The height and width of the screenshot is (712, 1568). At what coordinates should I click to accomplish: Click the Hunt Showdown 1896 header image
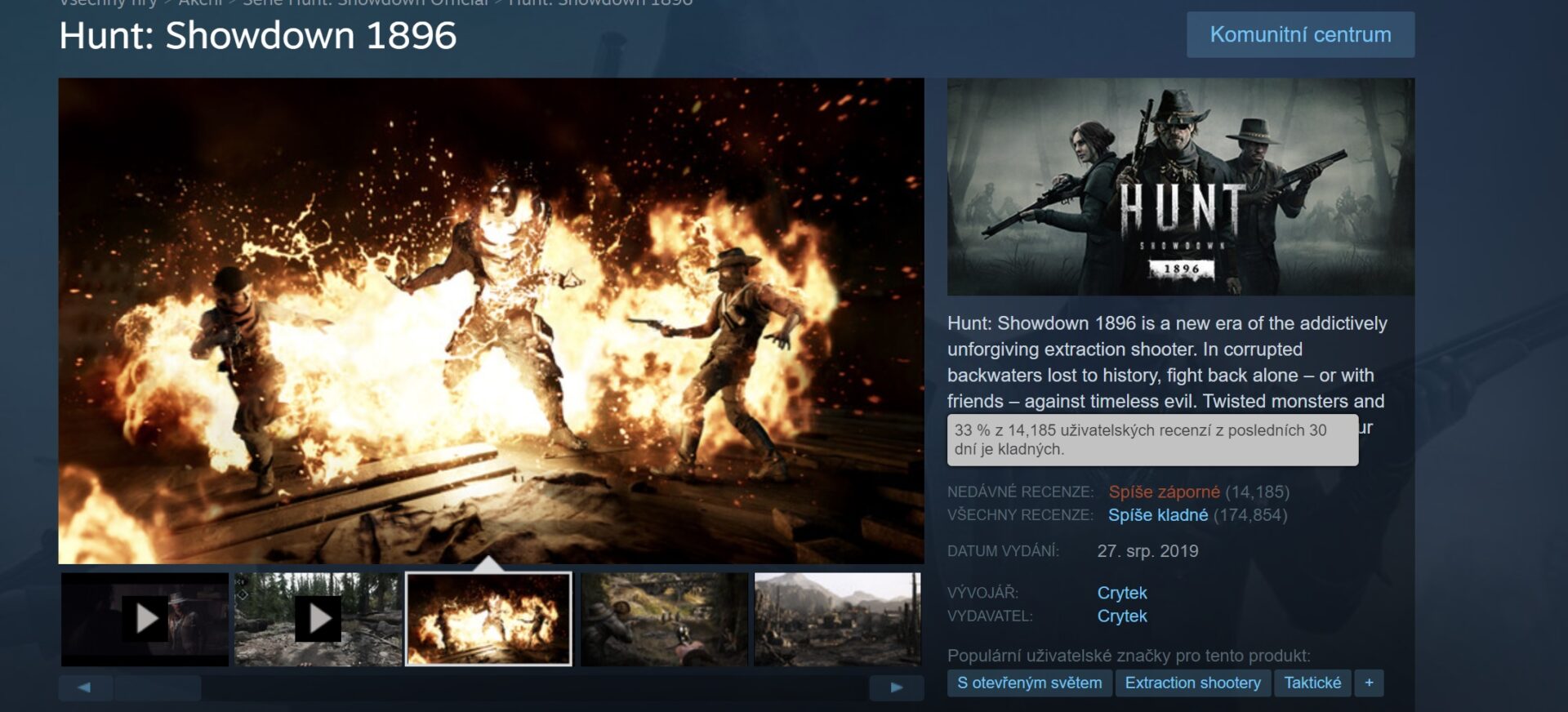(x=1181, y=187)
